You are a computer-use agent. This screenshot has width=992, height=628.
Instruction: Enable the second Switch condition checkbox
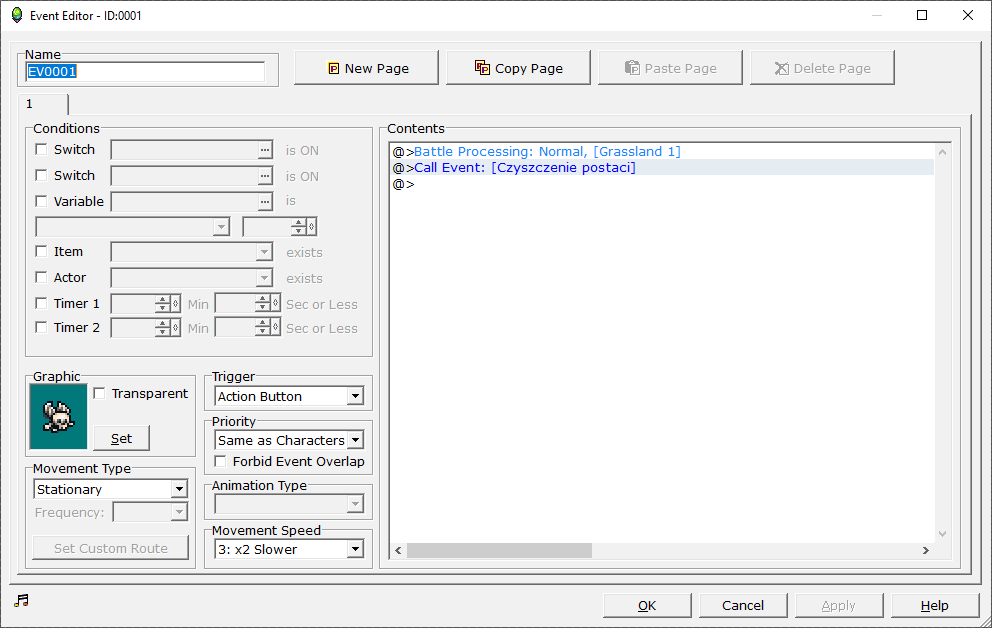[42, 176]
